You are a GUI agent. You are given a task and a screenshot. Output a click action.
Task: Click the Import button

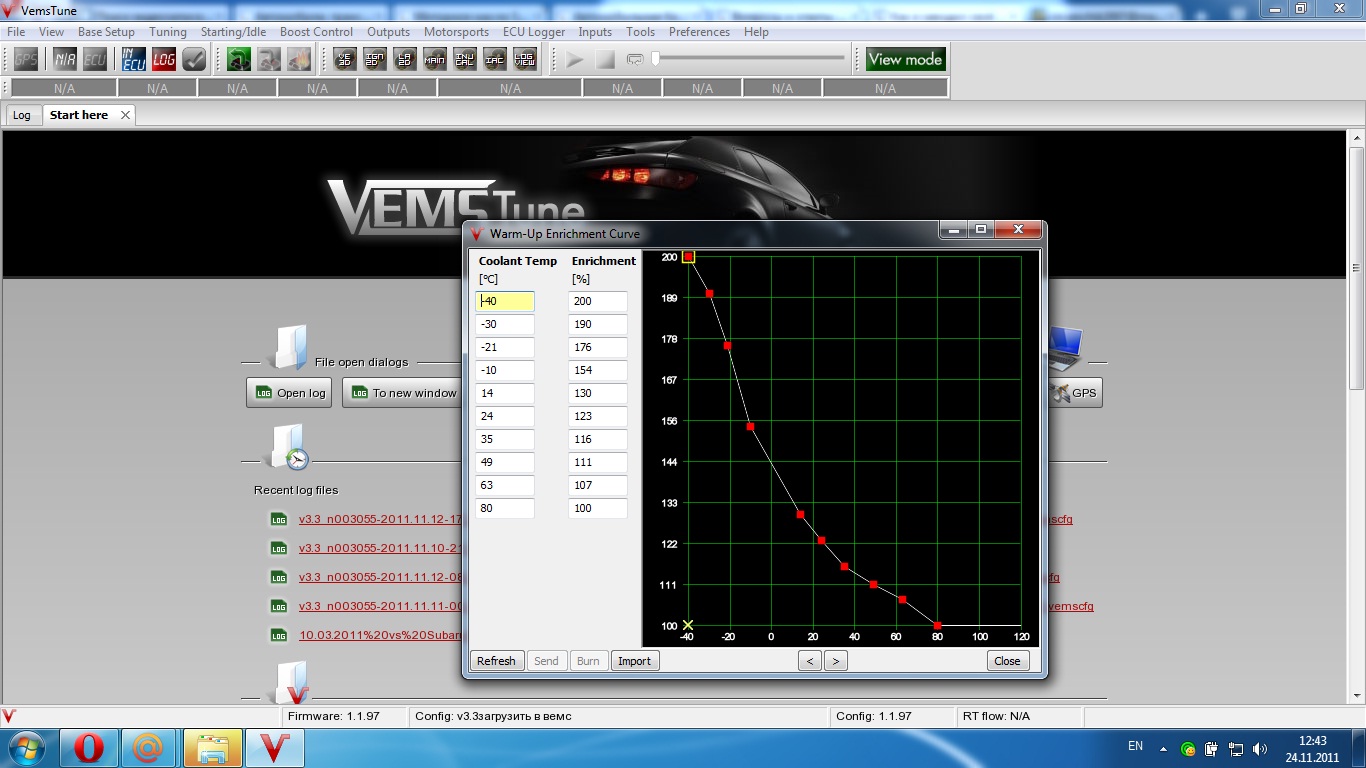pyautogui.click(x=634, y=661)
